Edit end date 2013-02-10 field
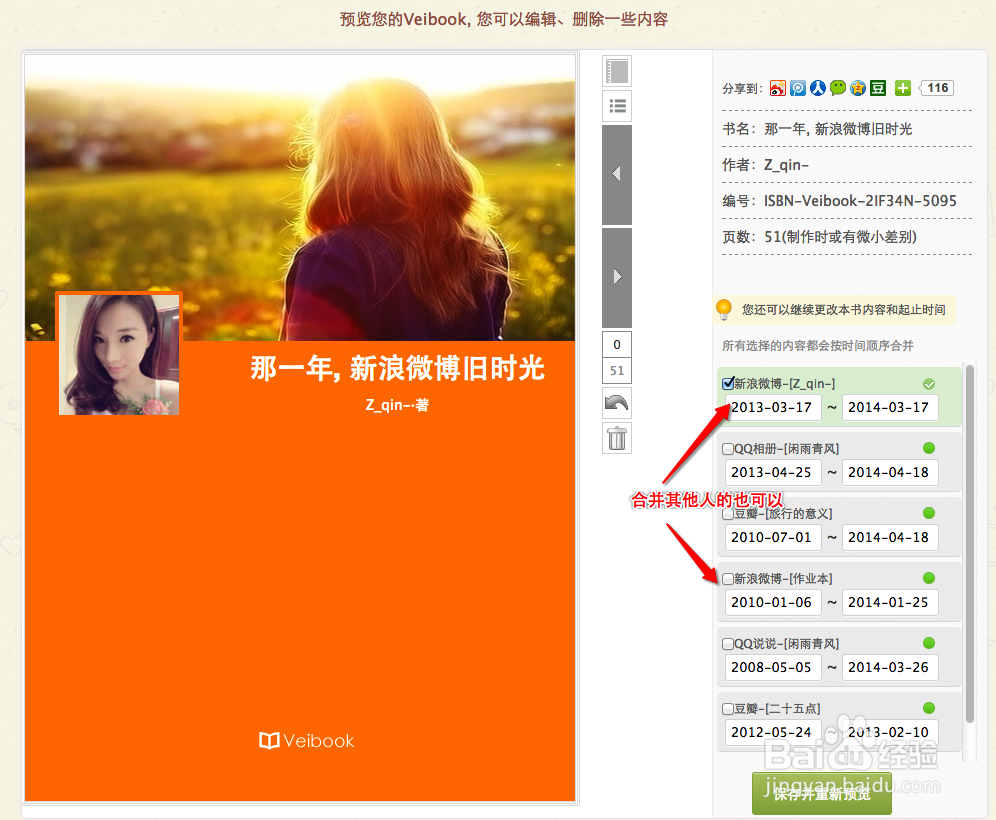 890,732
